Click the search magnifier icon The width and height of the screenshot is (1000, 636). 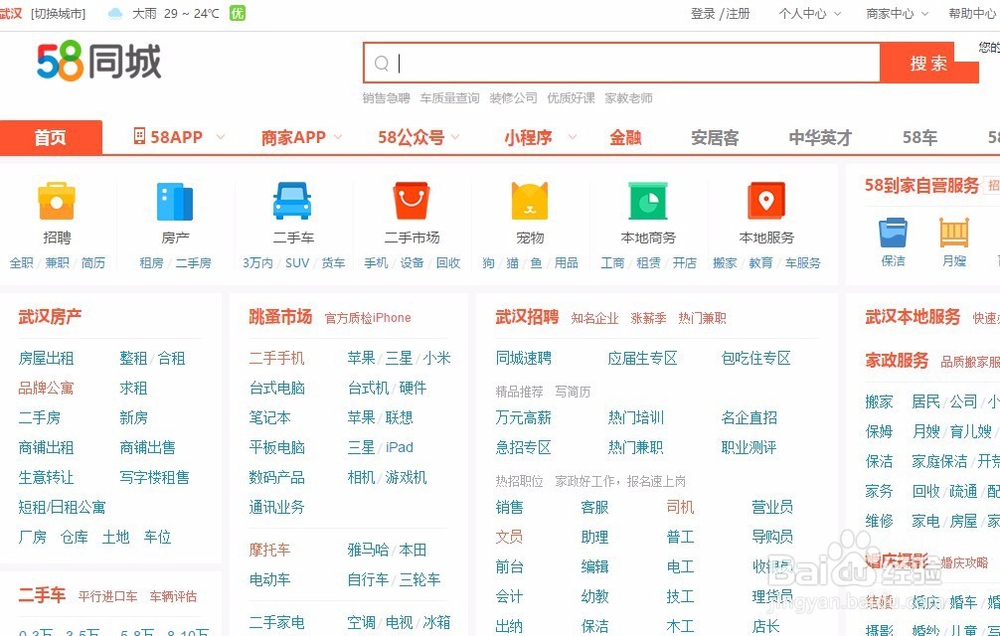click(381, 63)
